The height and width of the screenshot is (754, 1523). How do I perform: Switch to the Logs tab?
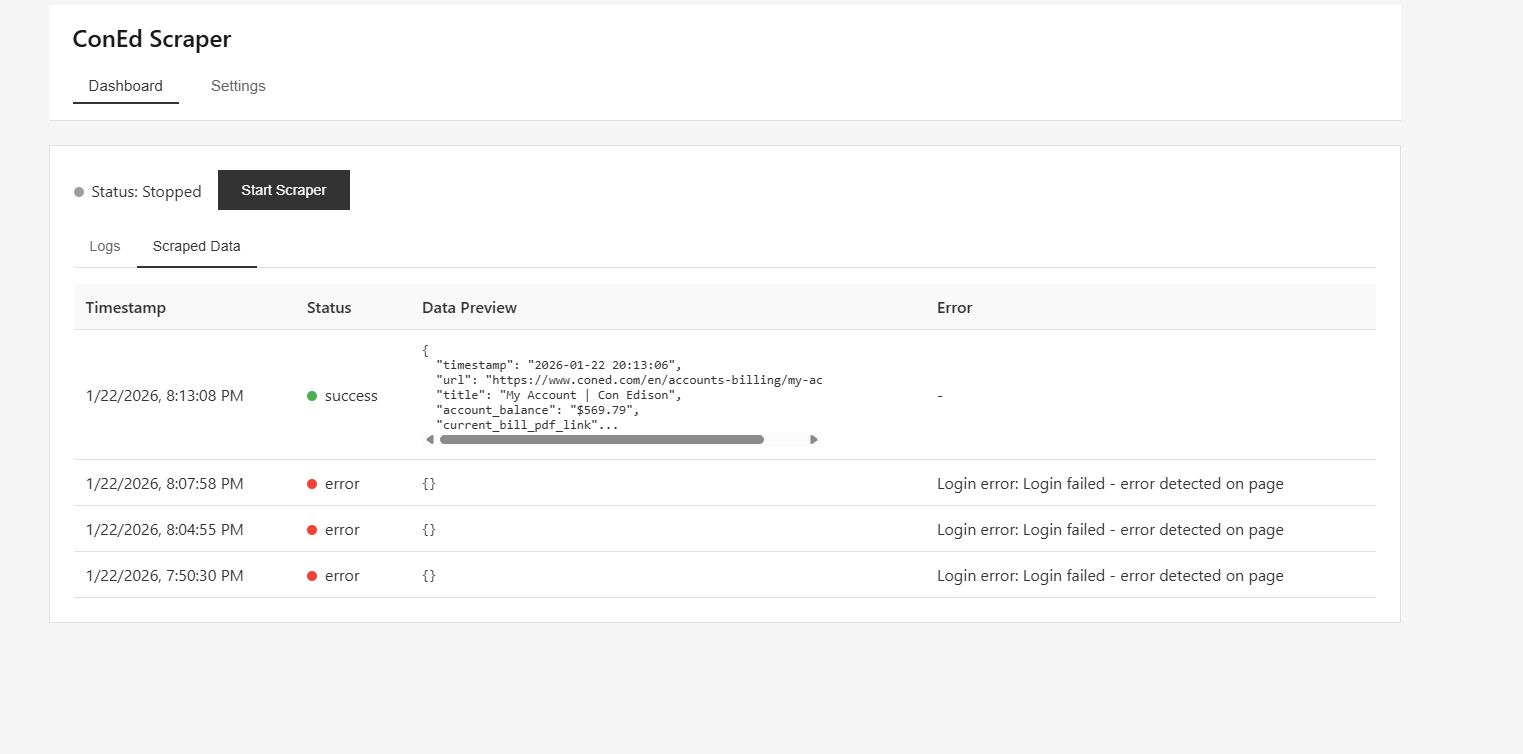(105, 246)
